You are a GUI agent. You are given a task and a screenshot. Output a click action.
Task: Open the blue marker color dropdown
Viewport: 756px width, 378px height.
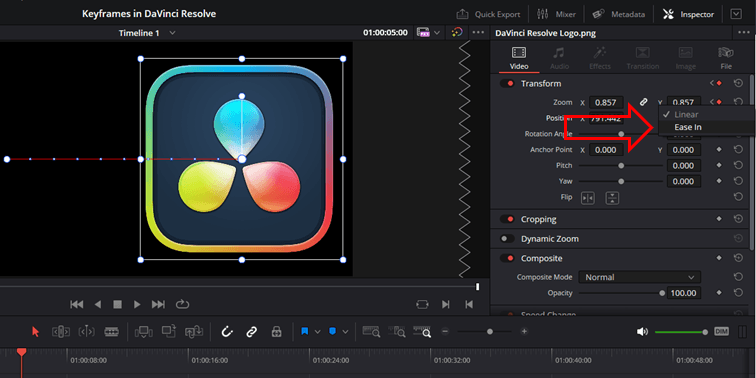click(x=345, y=332)
